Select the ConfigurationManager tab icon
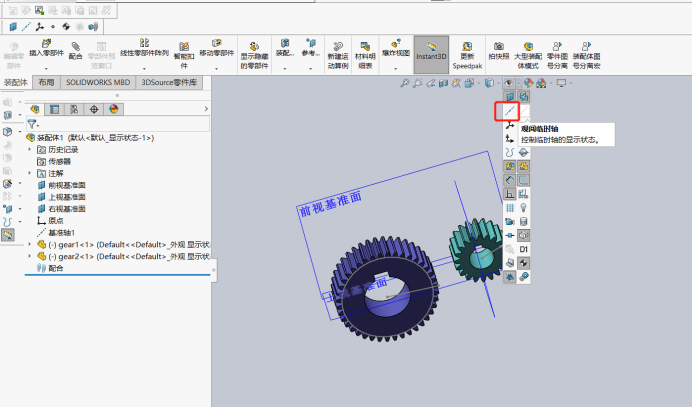This screenshot has width=692, height=408. point(74,109)
